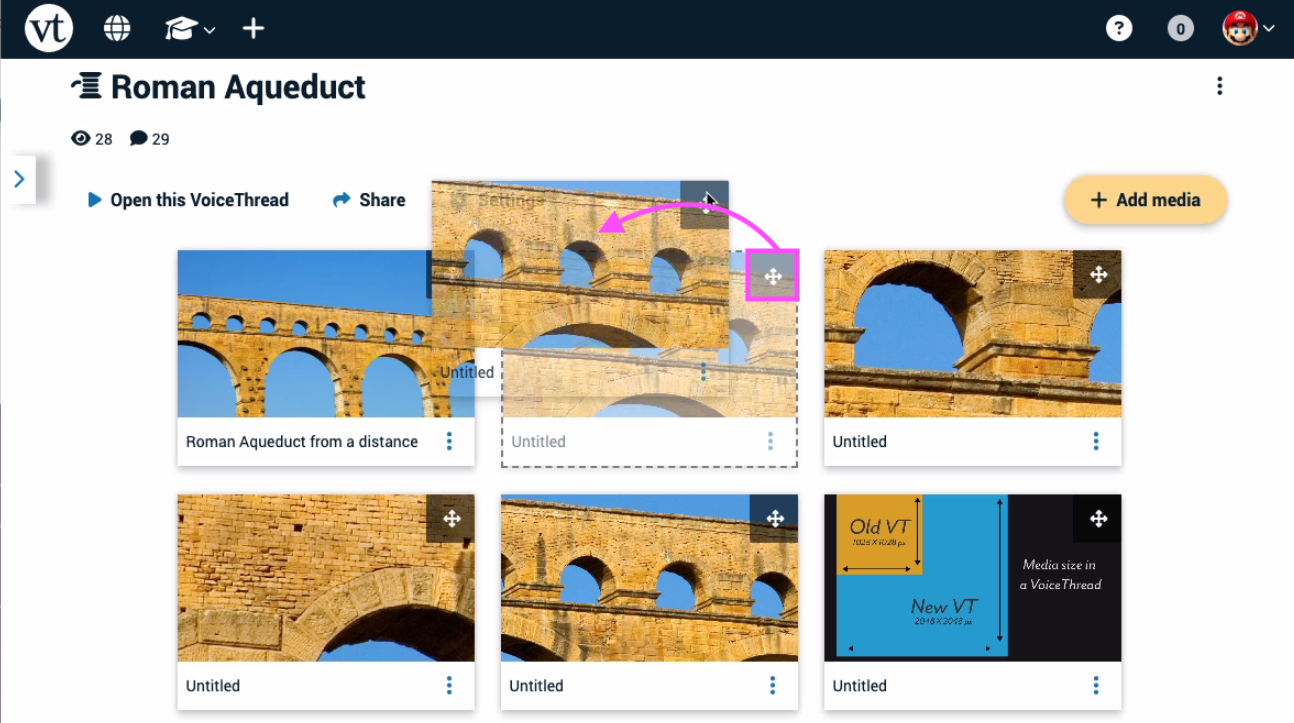Expand the left sidebar chevron
1294x723 pixels.
coord(20,179)
